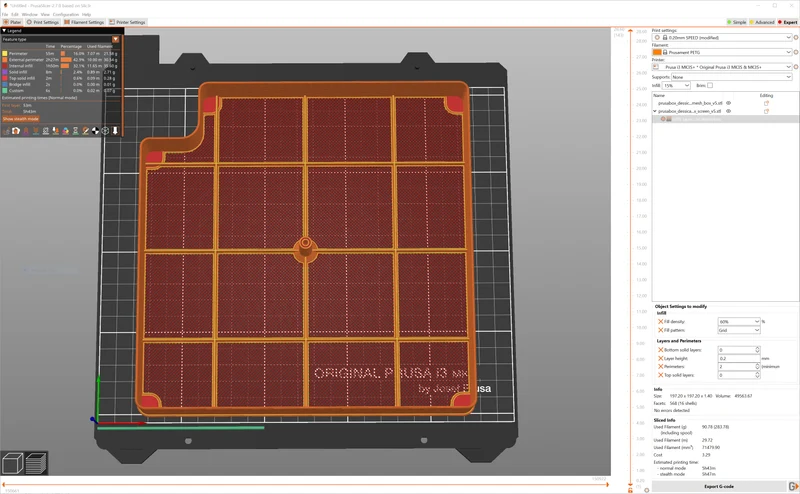800x494 pixels.
Task: Collapse the Legend panel triangle
Action: pos(4,31)
